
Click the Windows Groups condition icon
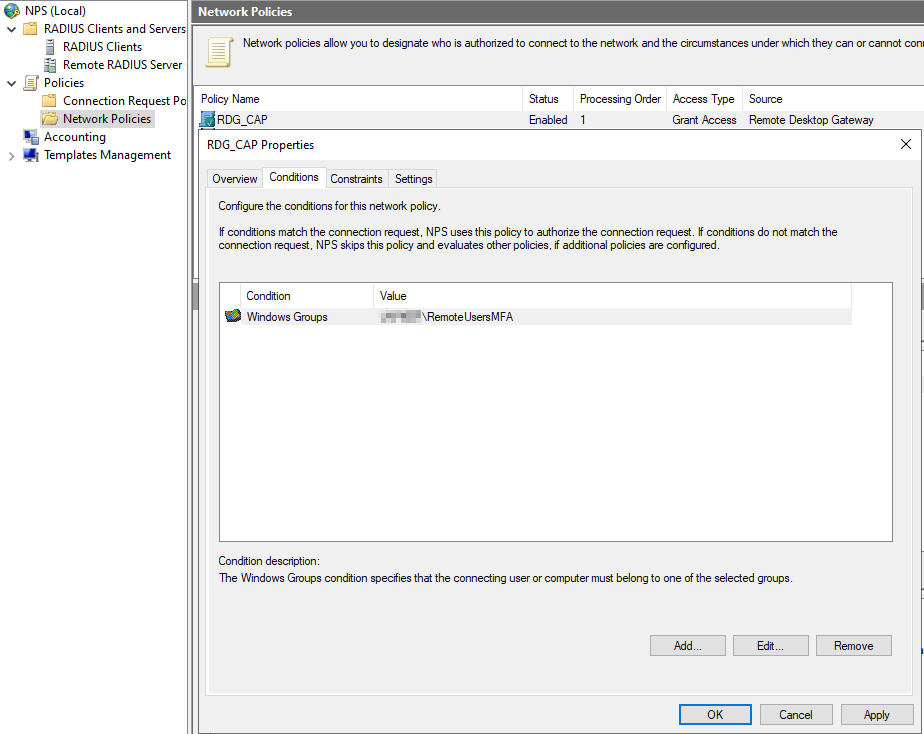tap(233, 317)
